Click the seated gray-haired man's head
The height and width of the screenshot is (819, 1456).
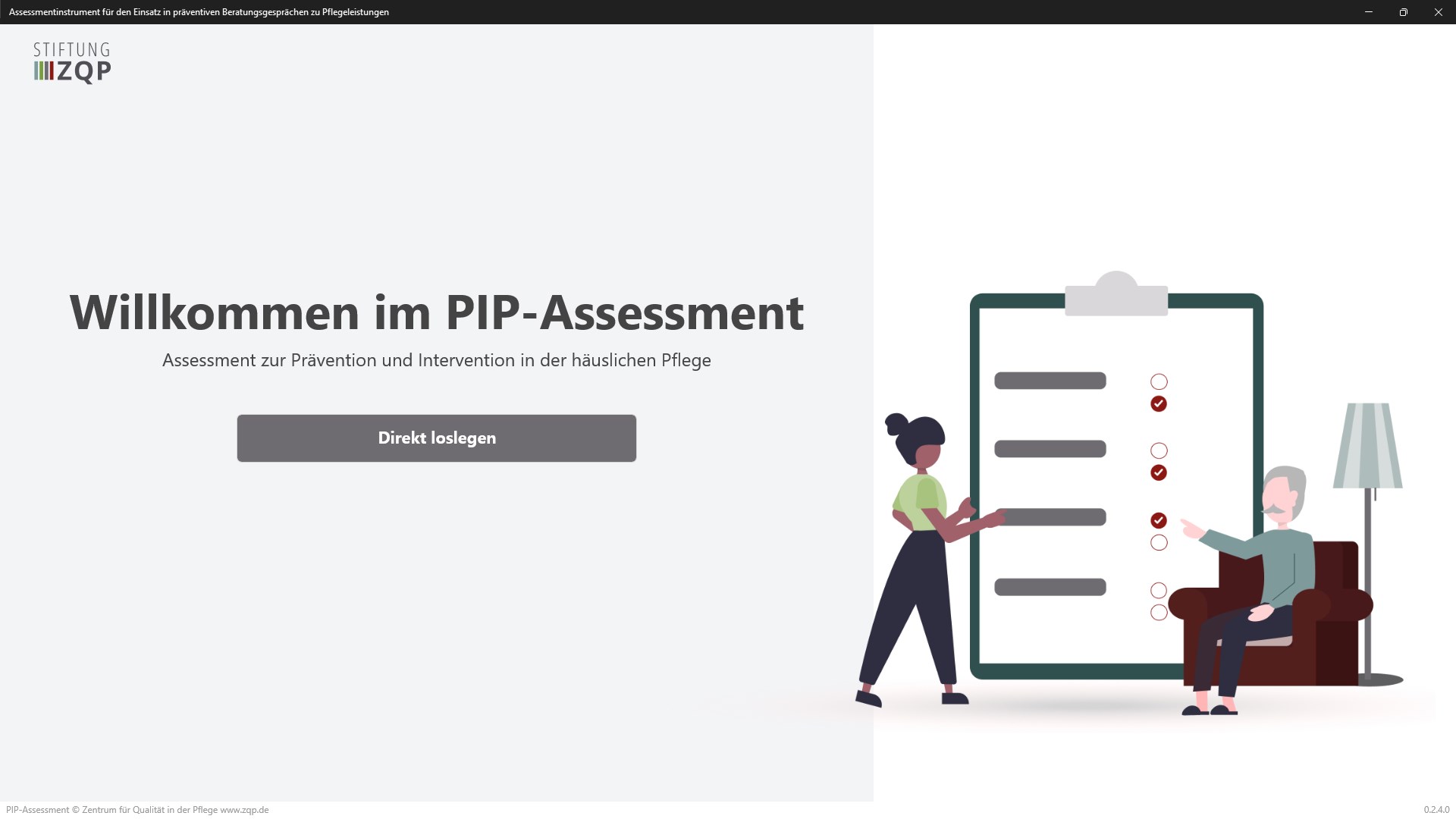click(1283, 494)
